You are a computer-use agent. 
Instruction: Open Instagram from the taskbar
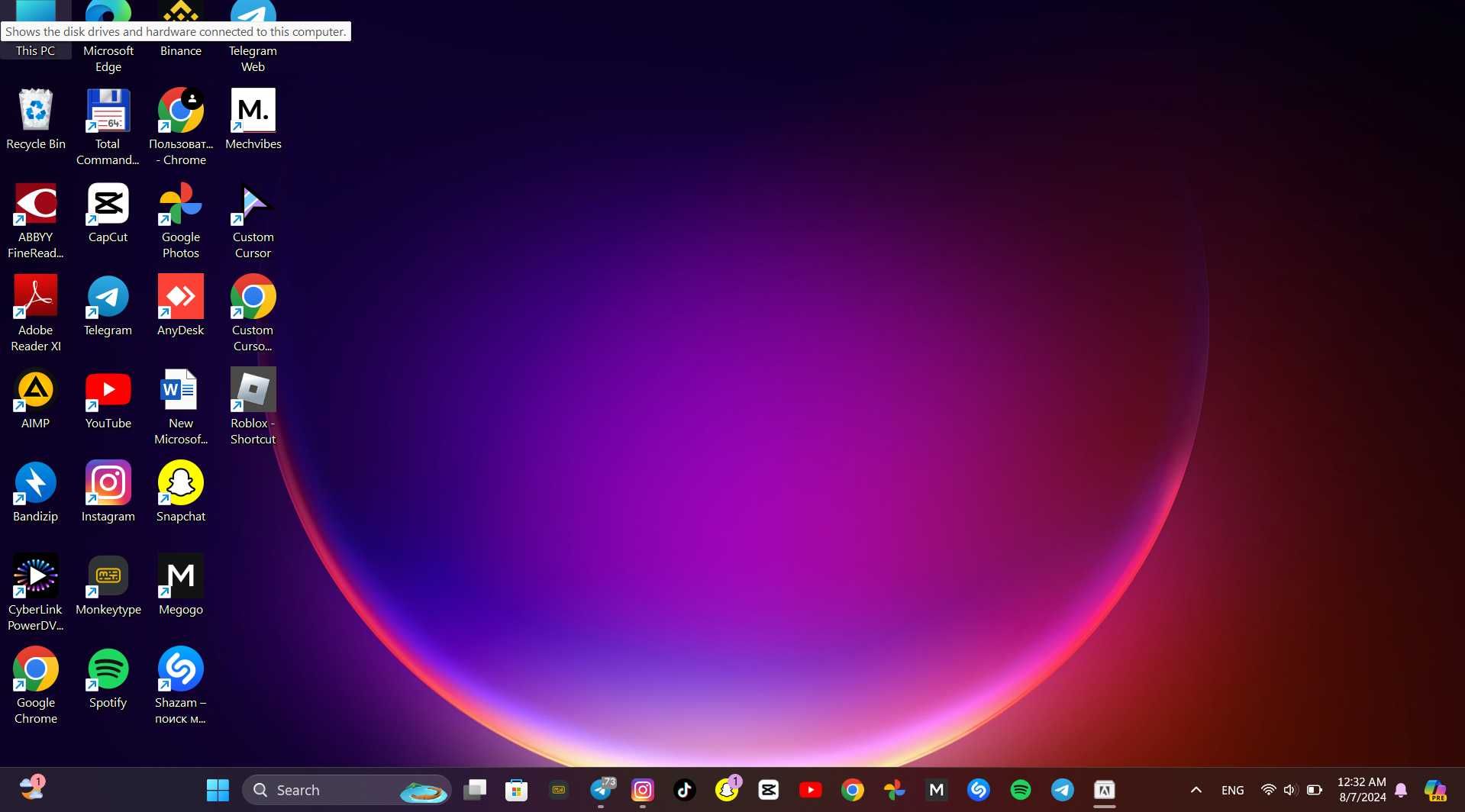[643, 790]
